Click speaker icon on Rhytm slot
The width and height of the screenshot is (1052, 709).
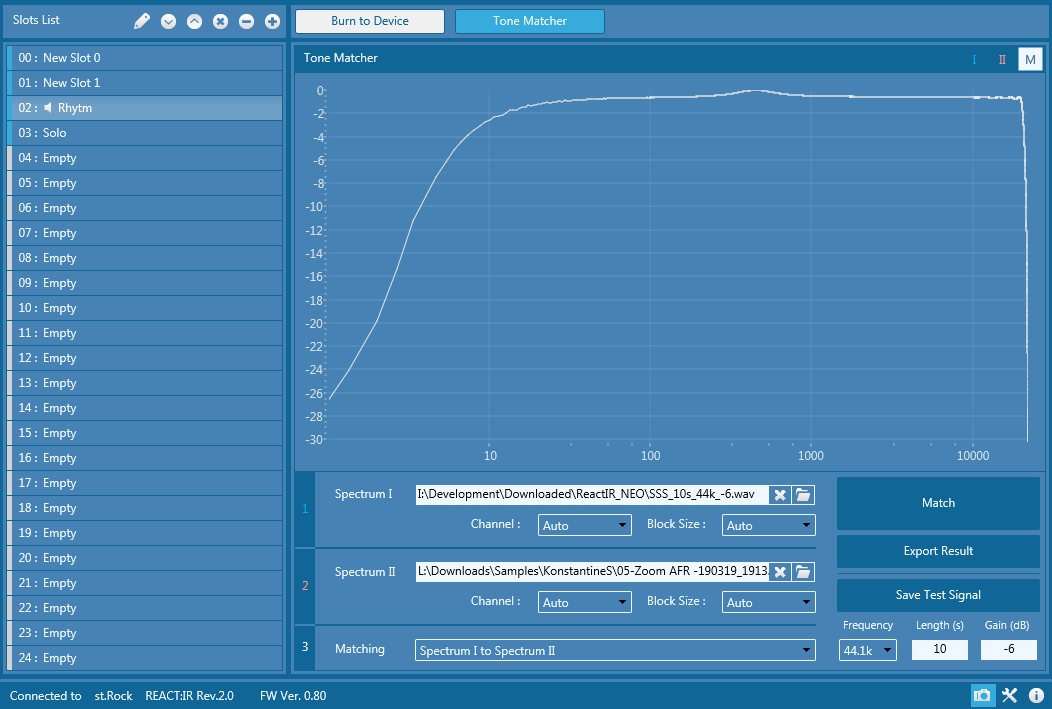(48, 107)
